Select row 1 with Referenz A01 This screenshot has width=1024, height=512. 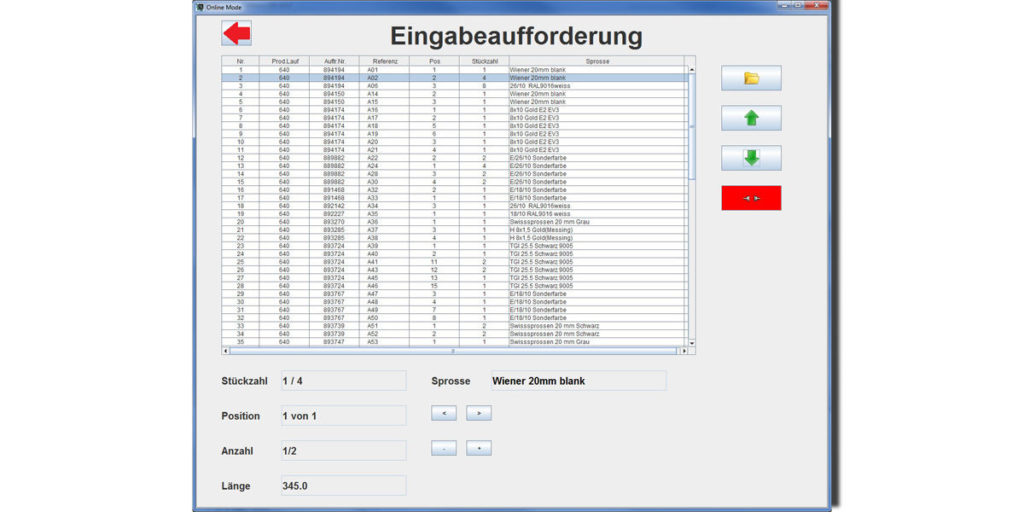point(455,69)
